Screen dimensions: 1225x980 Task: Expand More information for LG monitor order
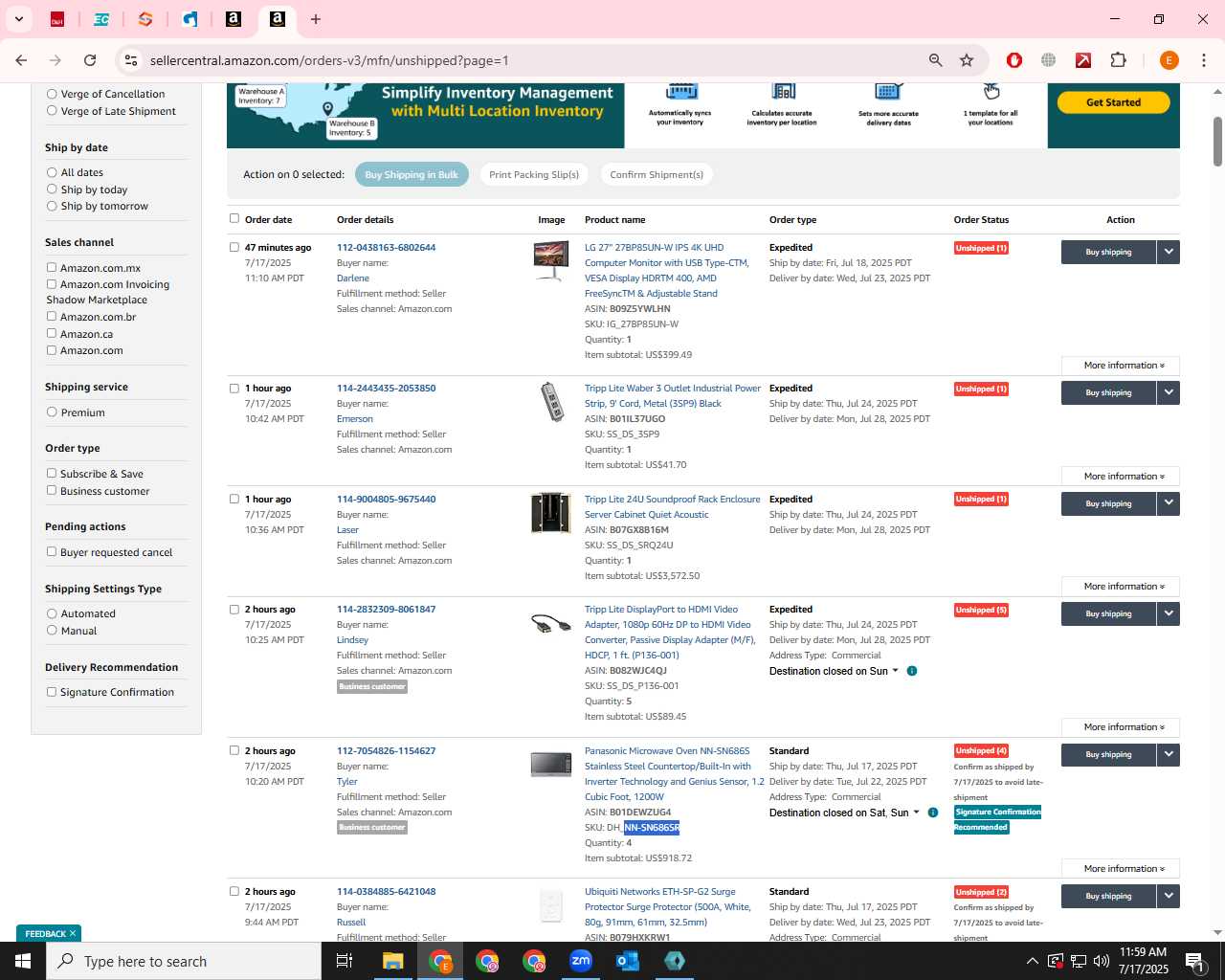pyautogui.click(x=1121, y=366)
